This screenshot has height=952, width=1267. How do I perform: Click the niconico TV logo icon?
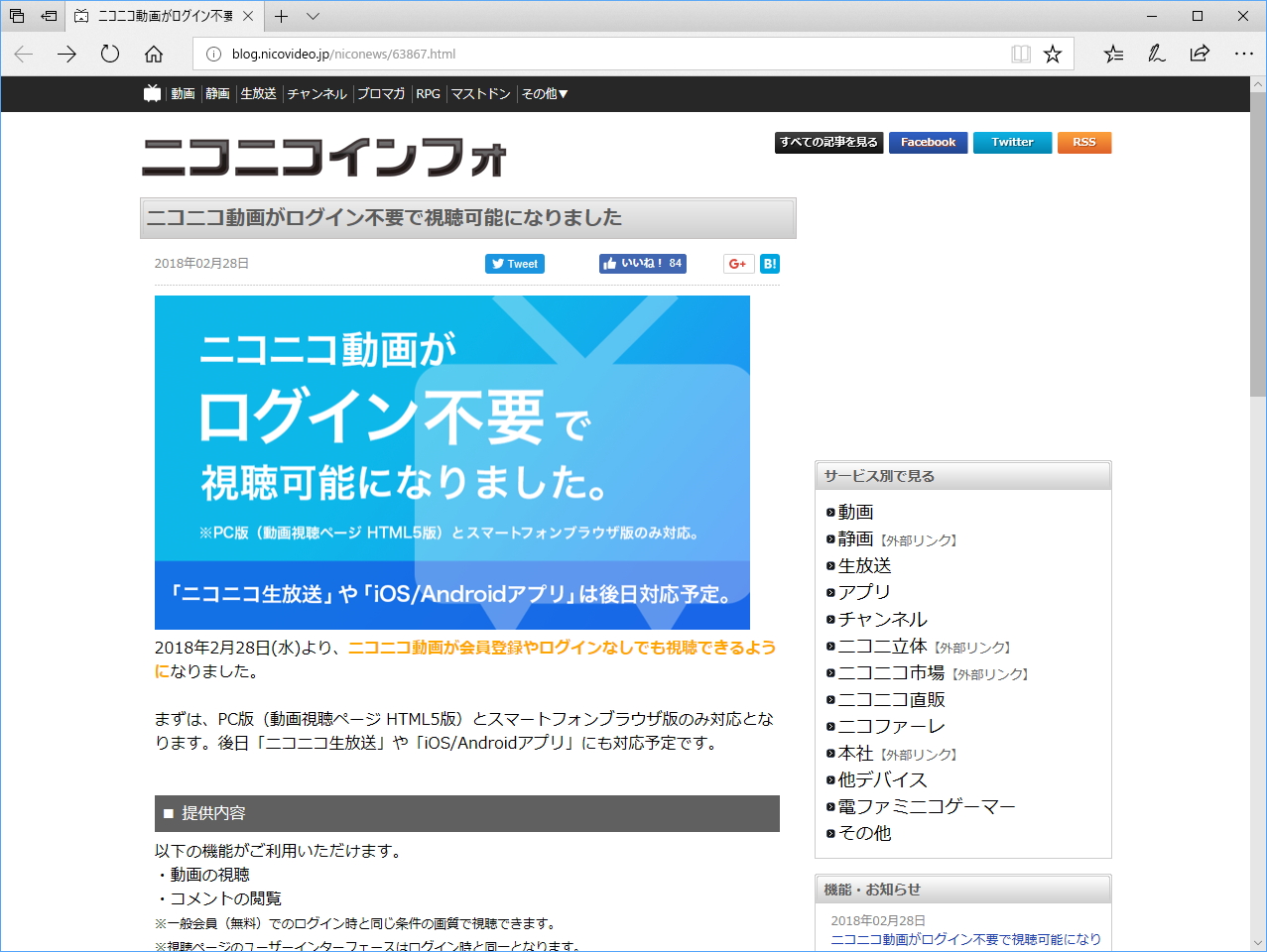pyautogui.click(x=152, y=93)
